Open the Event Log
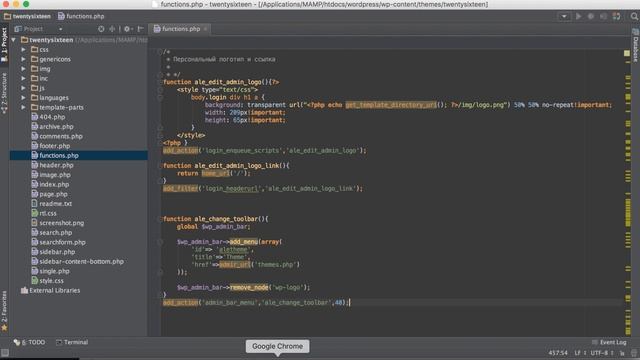 tap(609, 342)
